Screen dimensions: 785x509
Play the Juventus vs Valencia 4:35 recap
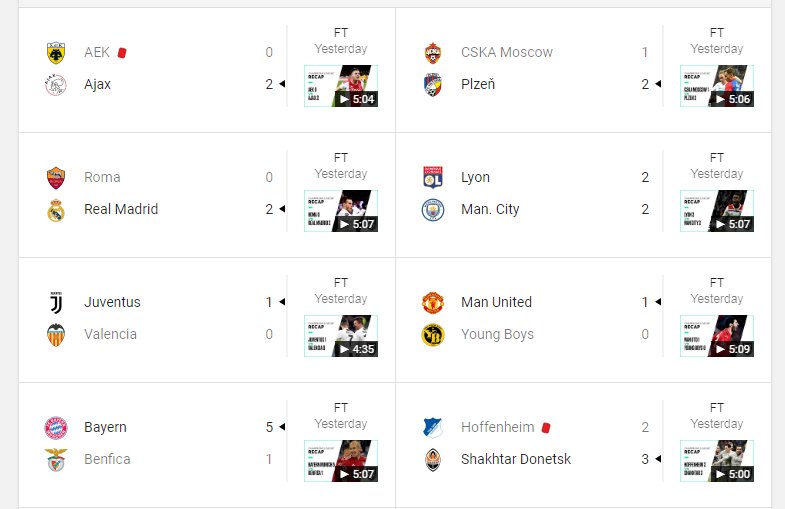(x=341, y=336)
